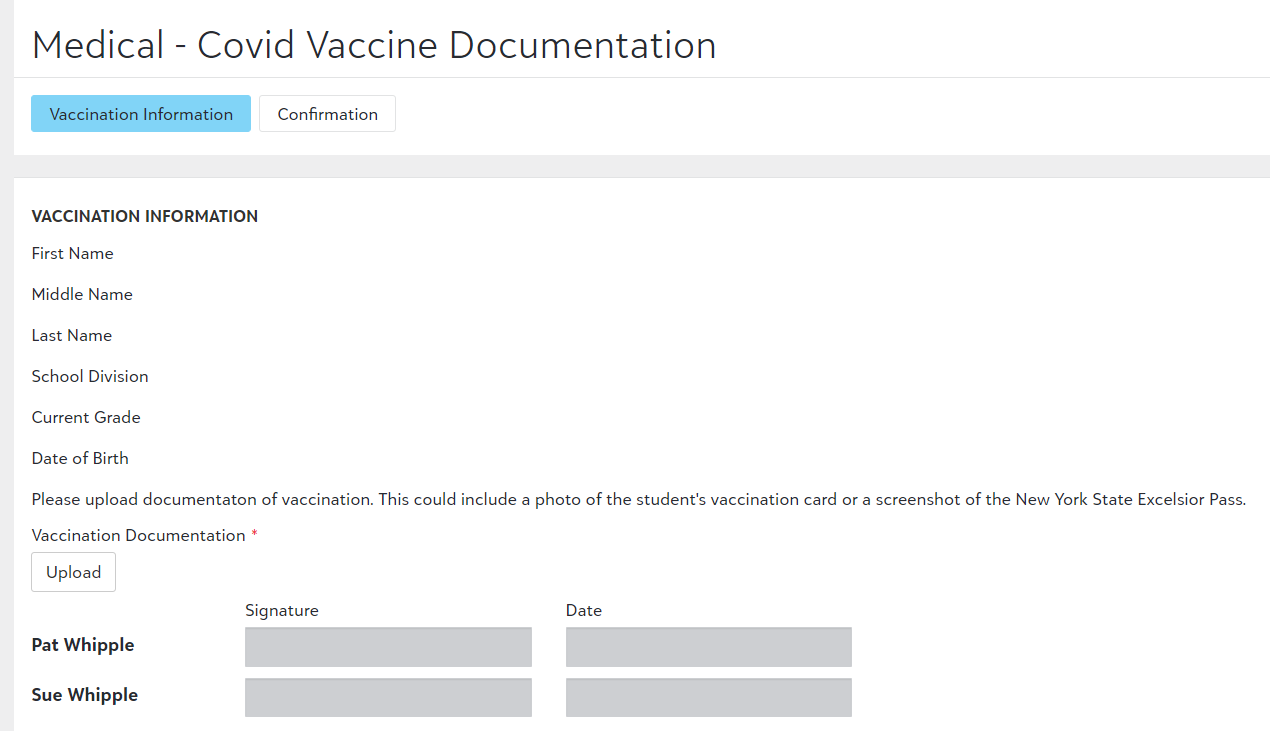Click the Vaccination Documentation required label
Screen dimensions: 1270x731
coord(139,535)
